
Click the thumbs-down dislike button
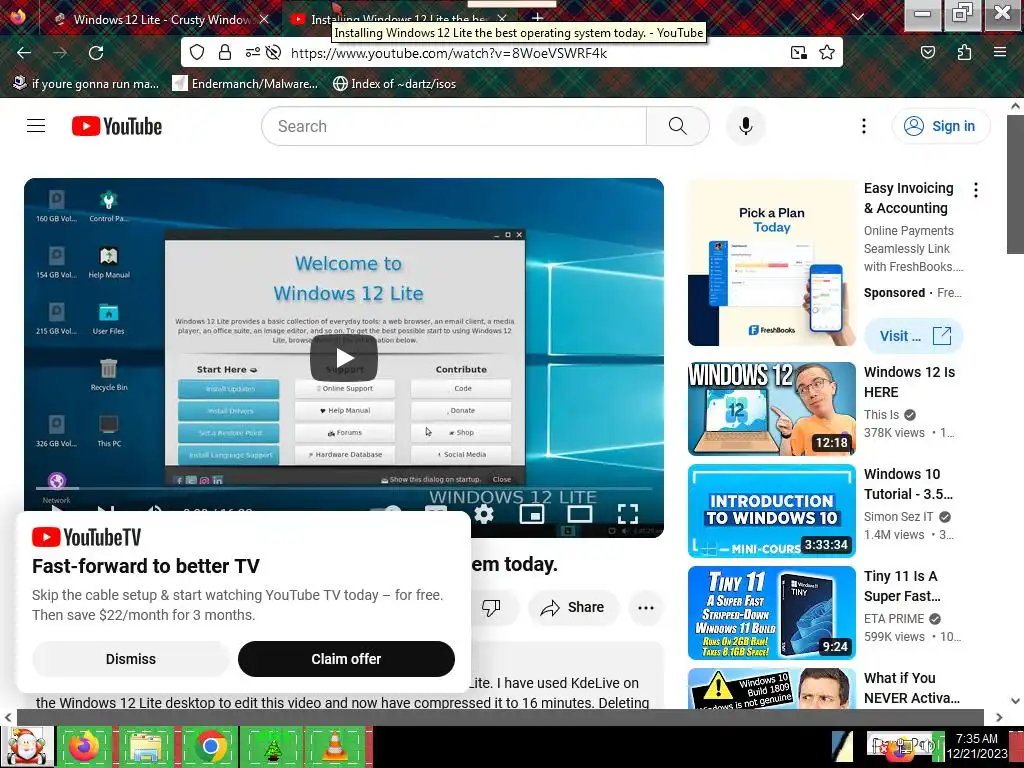491,608
